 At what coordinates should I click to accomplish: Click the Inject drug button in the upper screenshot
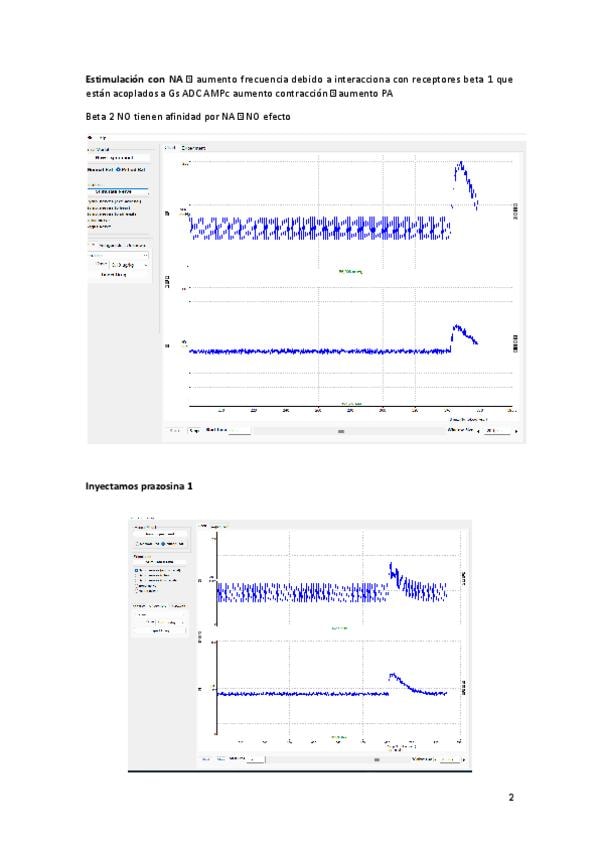[114, 275]
